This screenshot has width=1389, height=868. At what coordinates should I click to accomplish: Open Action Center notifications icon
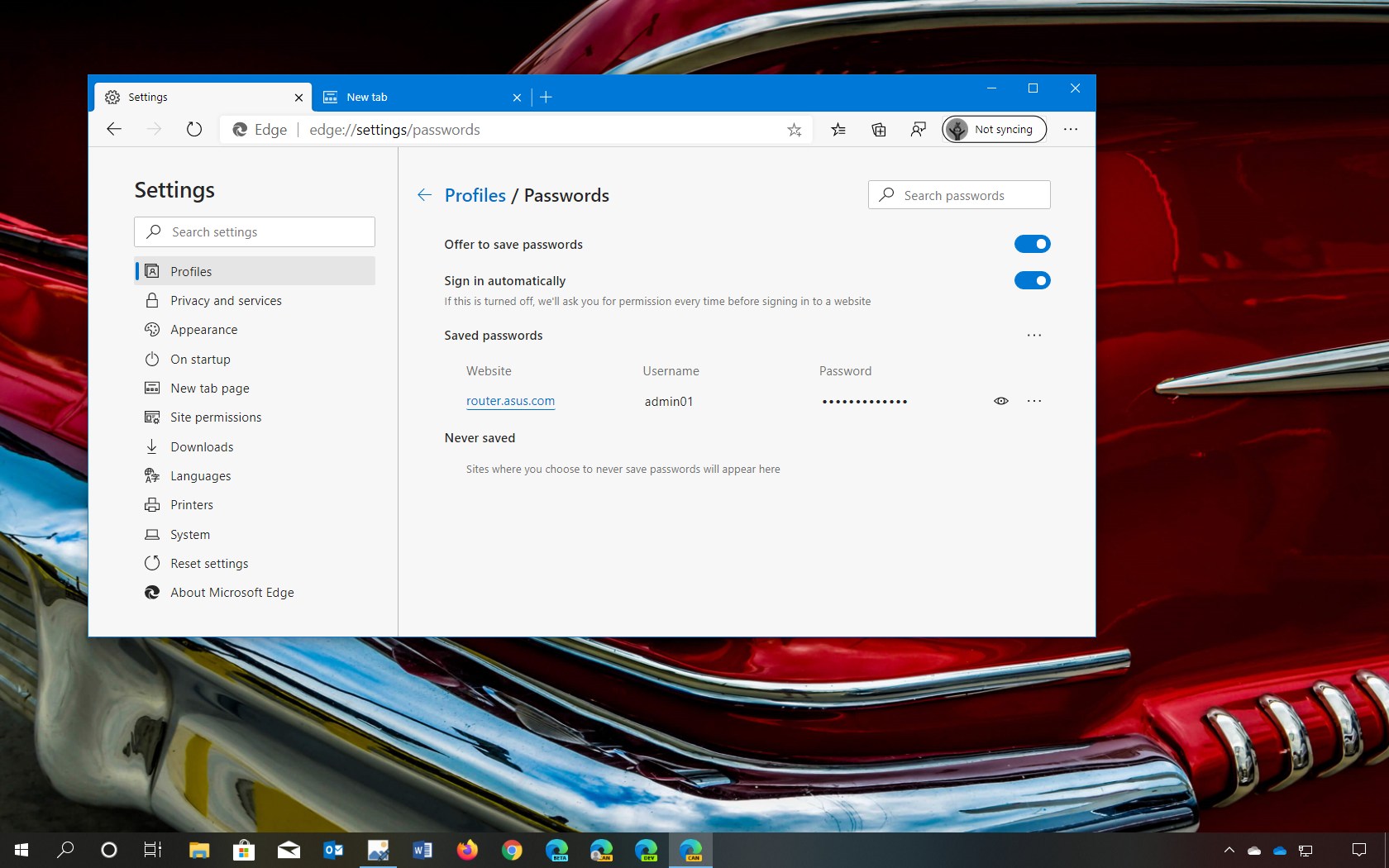pyautogui.click(x=1358, y=850)
